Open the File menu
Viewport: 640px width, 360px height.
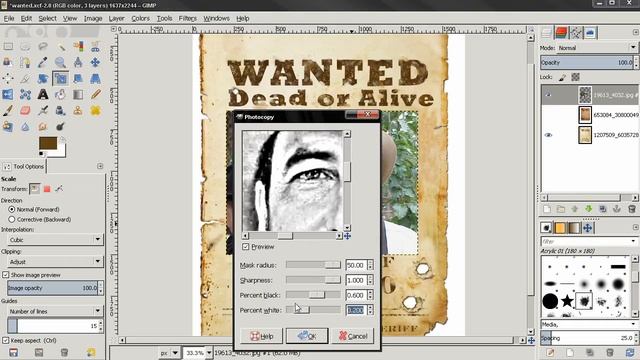coord(9,18)
